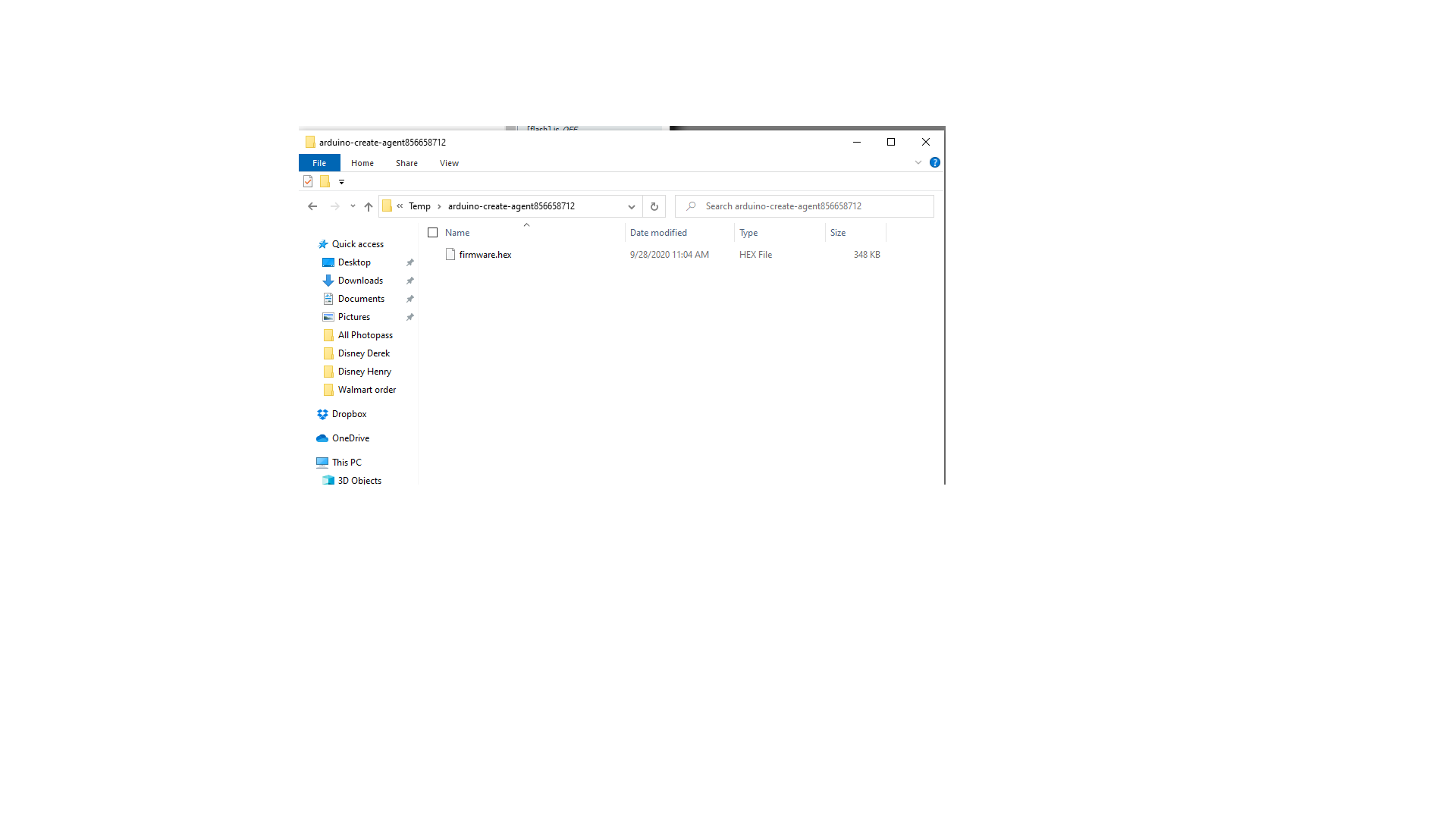The width and height of the screenshot is (1456, 819).
Task: Open Pictures in the navigation pane
Action: pos(354,317)
